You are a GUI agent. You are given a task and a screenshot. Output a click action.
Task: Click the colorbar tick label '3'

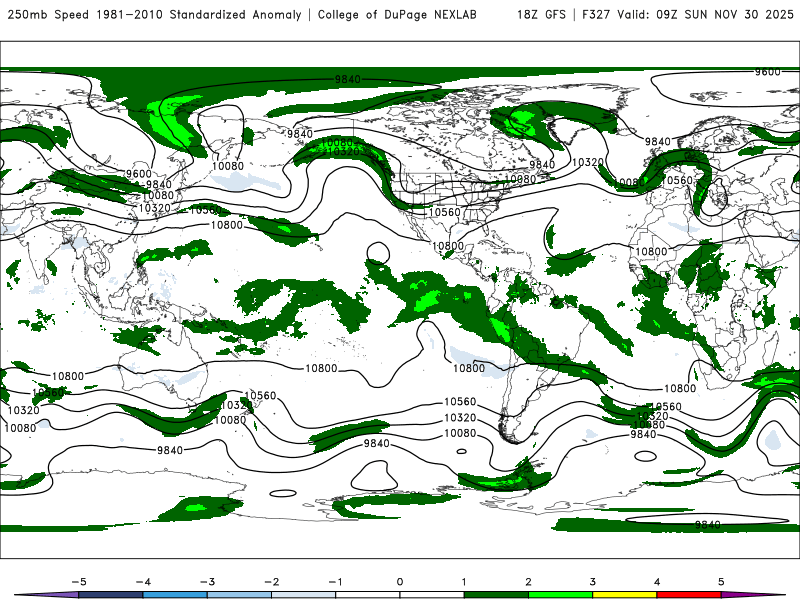pyautogui.click(x=592, y=582)
